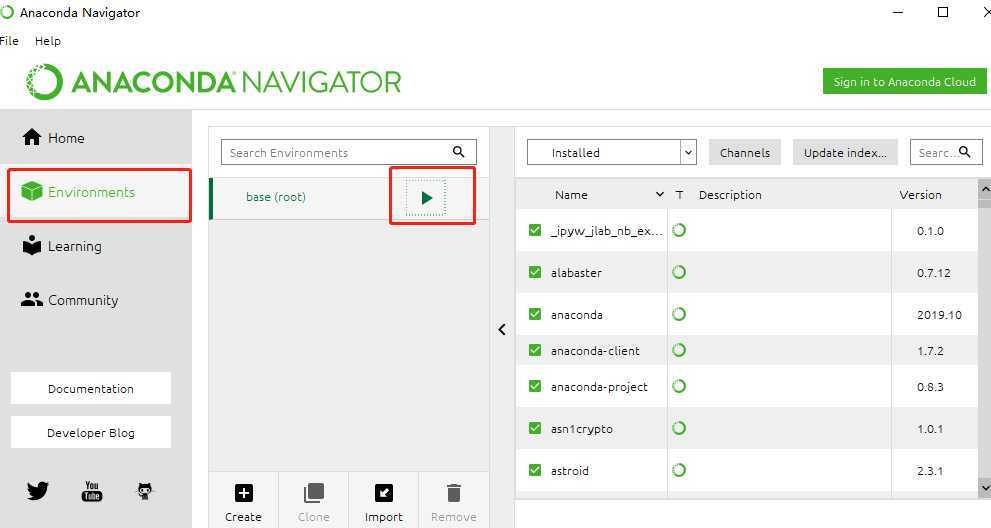The height and width of the screenshot is (528, 991).
Task: Uncheck the anaconda package checkbox
Action: (535, 314)
